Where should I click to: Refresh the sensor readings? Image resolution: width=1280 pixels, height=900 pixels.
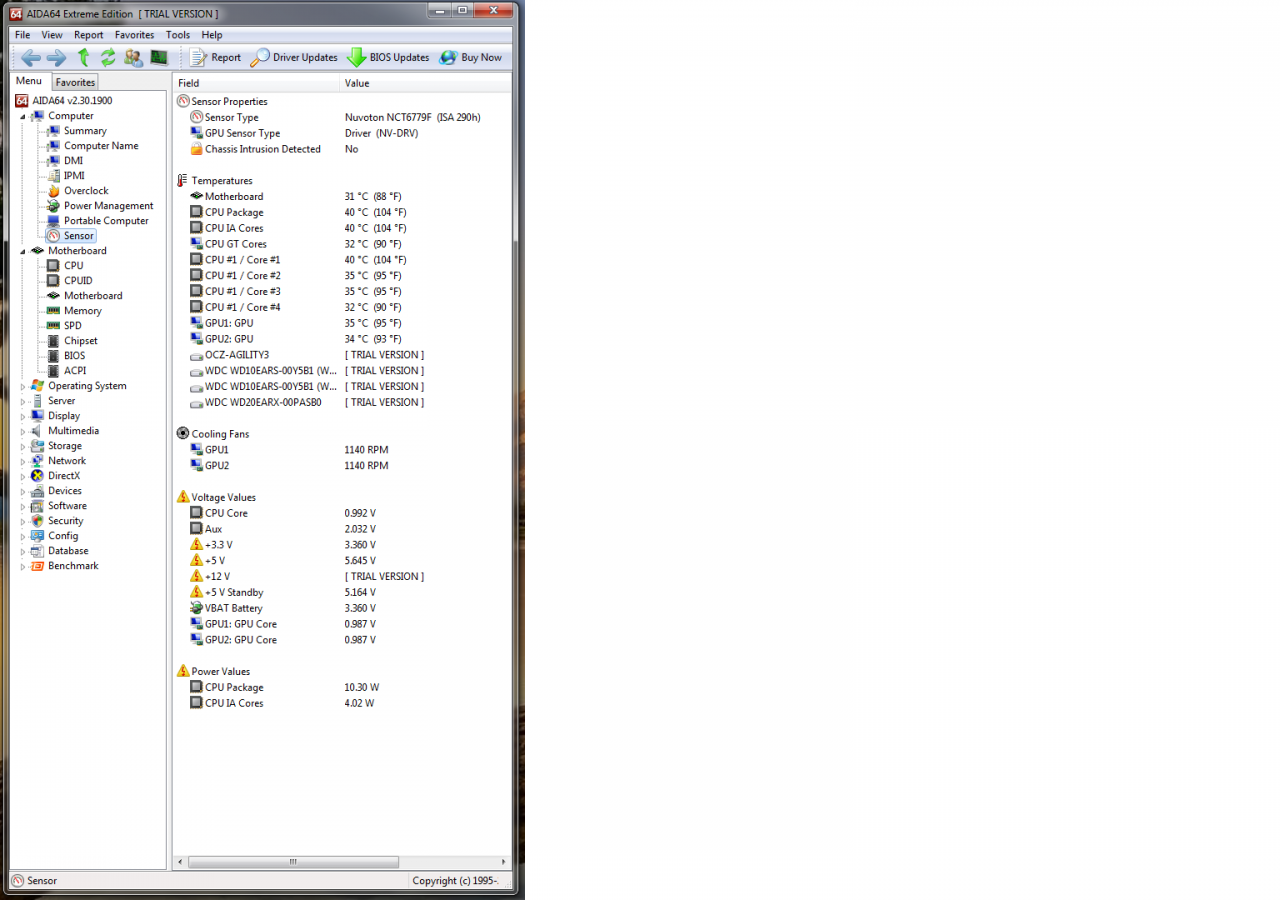click(108, 58)
